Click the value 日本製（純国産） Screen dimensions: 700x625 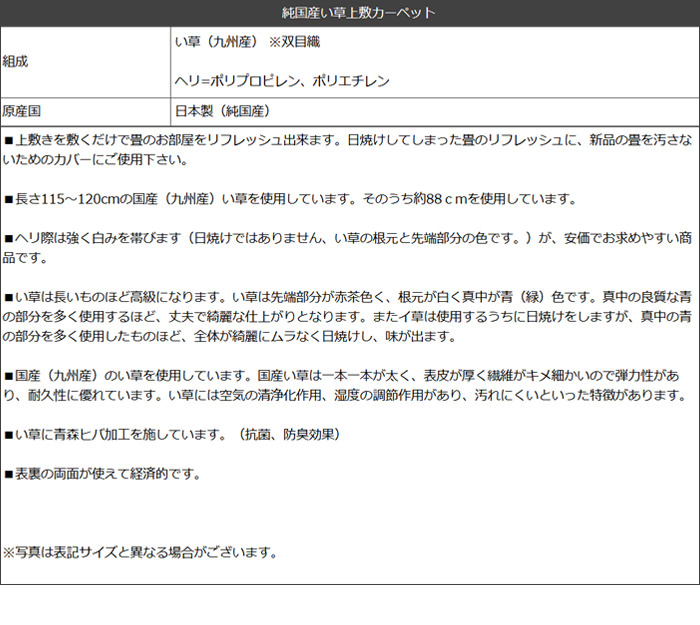[223, 111]
